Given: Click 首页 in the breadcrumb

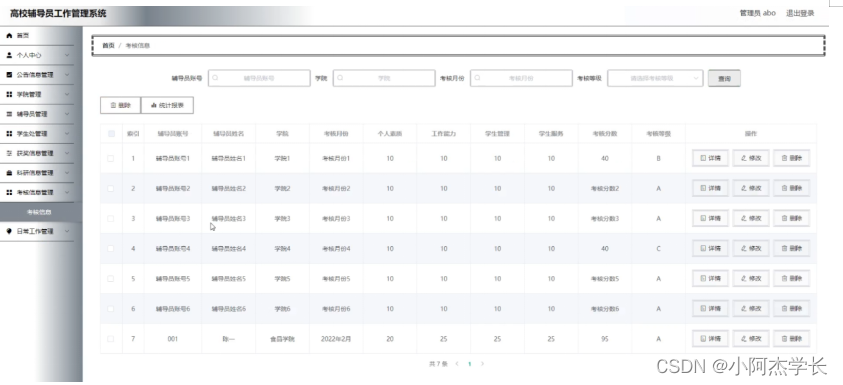Looking at the screenshot, I should click(109, 46).
